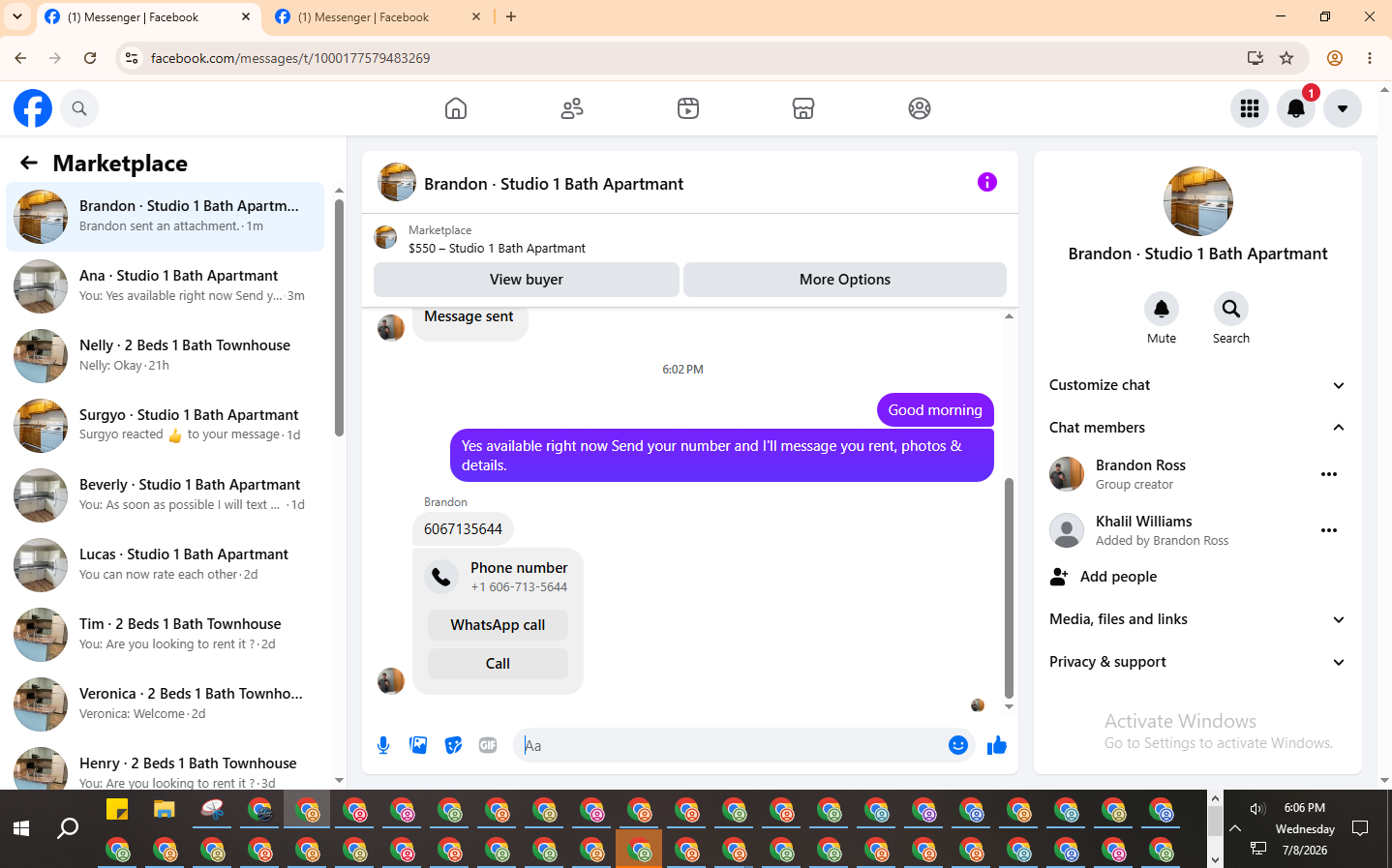Record a voice clip with microphone icon

383,745
